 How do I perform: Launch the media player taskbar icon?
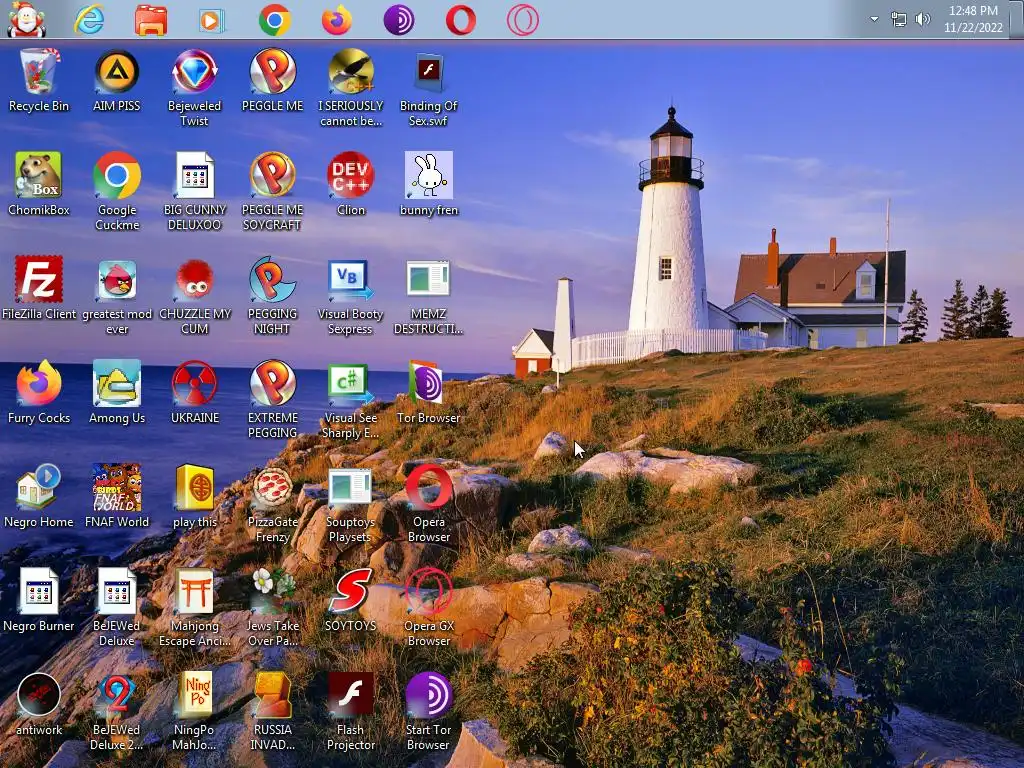(x=212, y=20)
